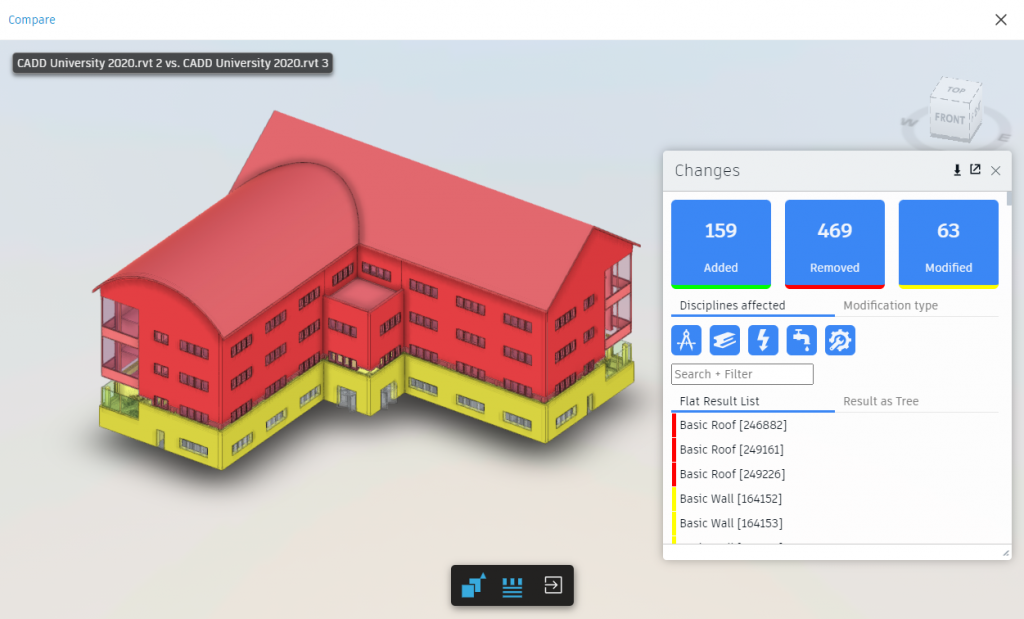
Task: Switch to the Modification type tab
Action: (890, 306)
